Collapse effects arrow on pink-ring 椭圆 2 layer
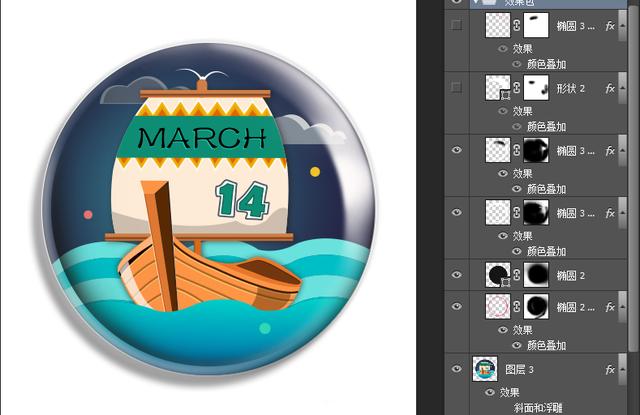Image resolution: width=640 pixels, height=415 pixels. click(x=623, y=305)
